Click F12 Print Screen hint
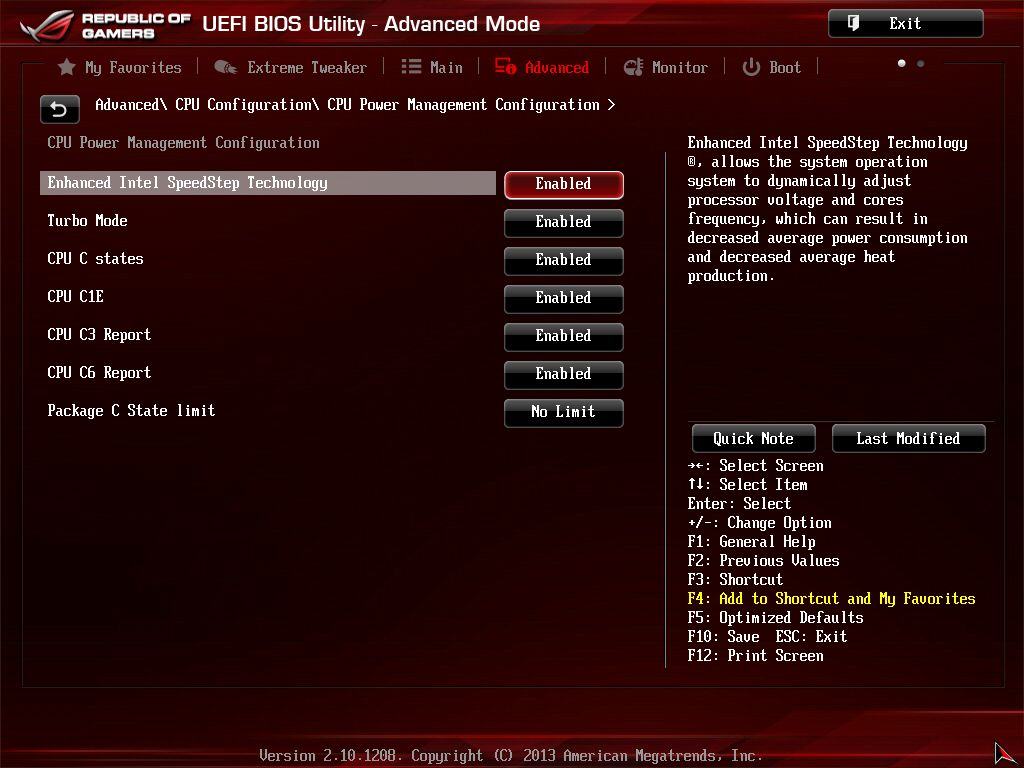Viewport: 1024px width, 768px height. coord(756,656)
